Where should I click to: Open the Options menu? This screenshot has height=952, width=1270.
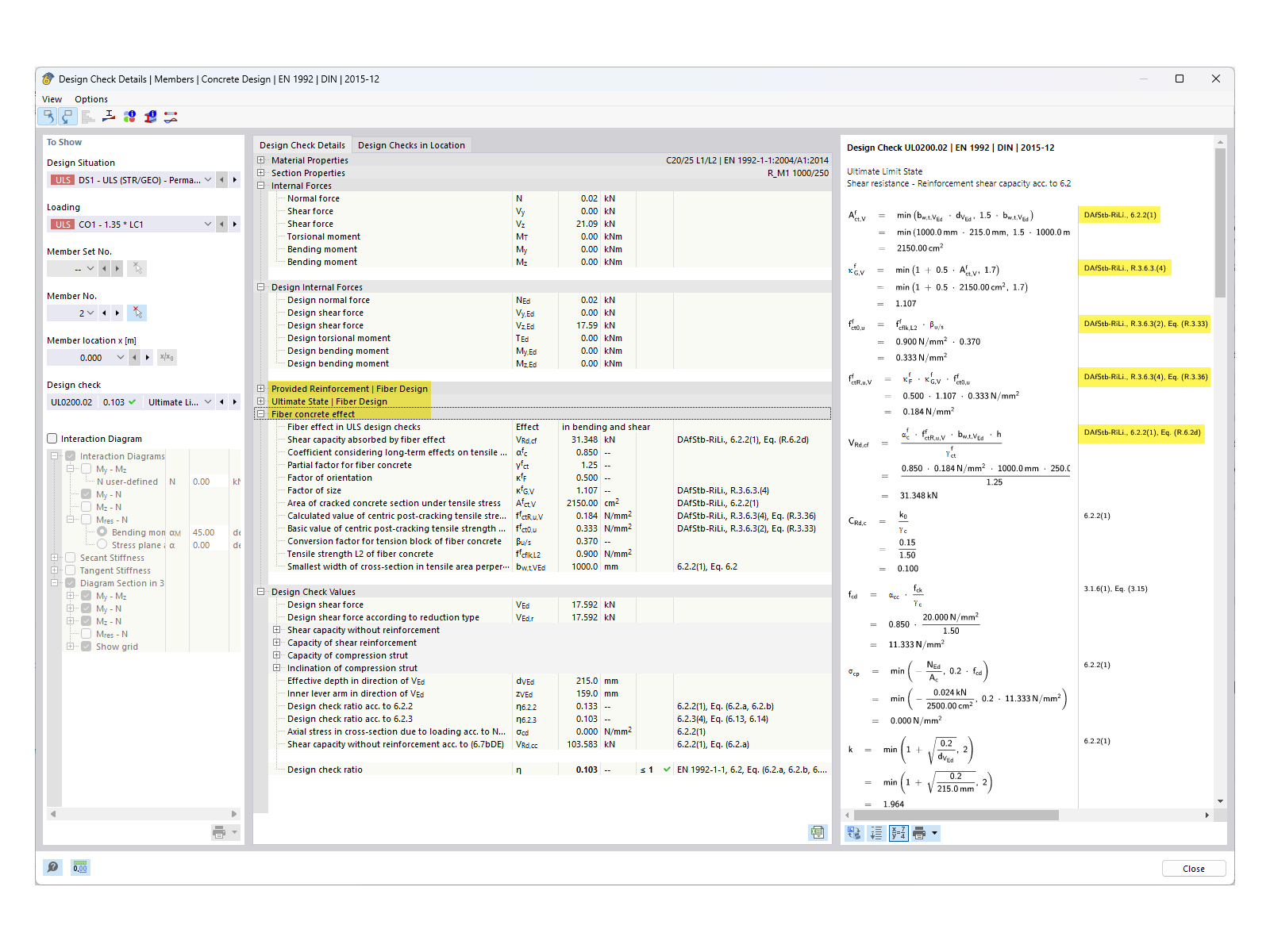point(90,99)
